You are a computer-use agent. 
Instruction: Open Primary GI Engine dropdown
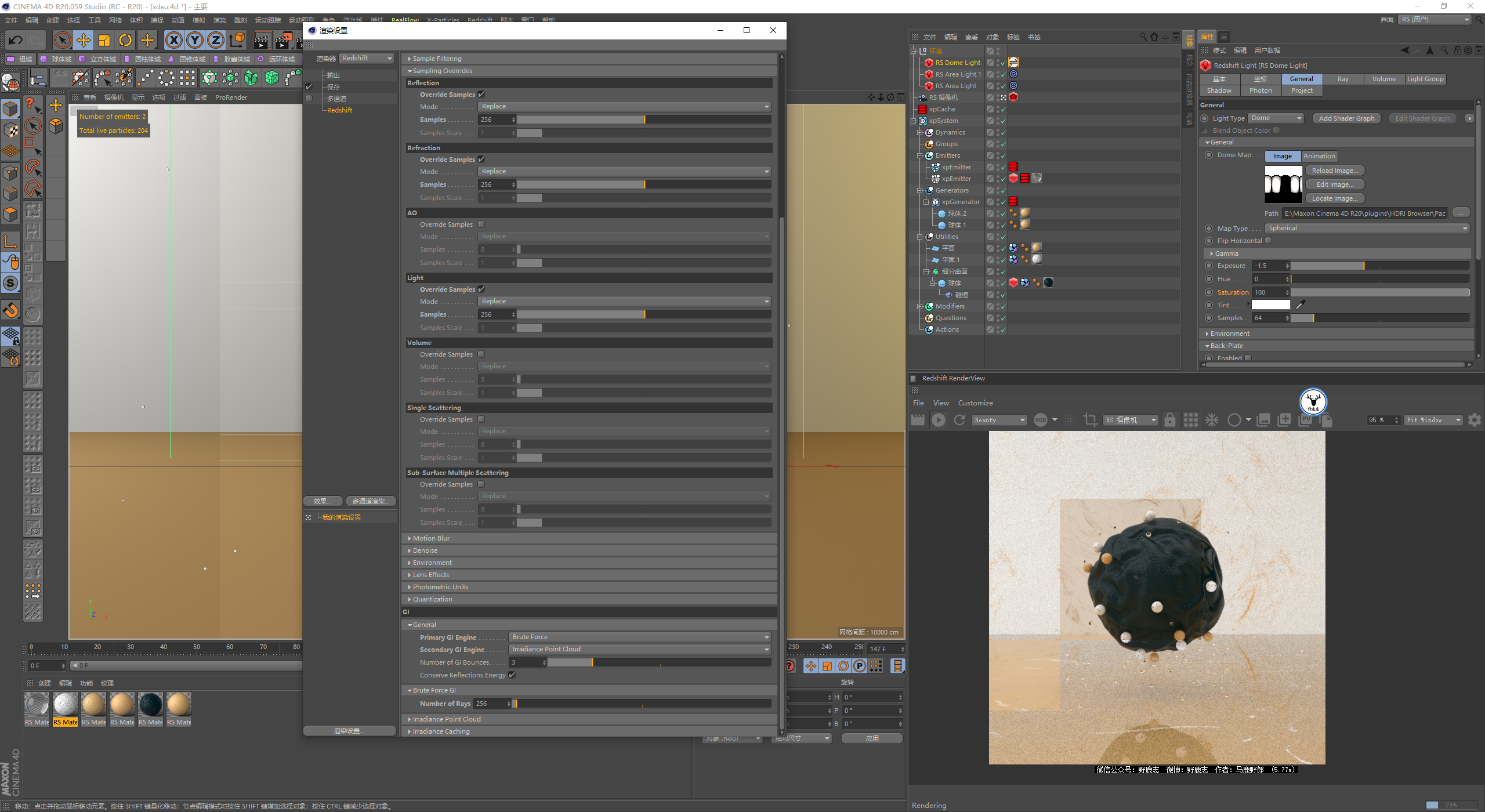tap(640, 637)
